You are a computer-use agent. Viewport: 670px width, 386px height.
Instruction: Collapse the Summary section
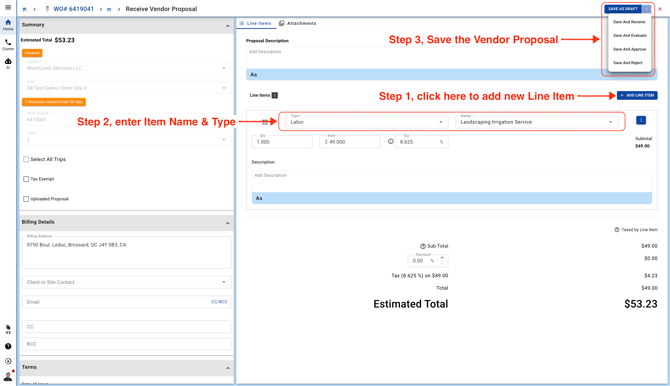point(227,26)
